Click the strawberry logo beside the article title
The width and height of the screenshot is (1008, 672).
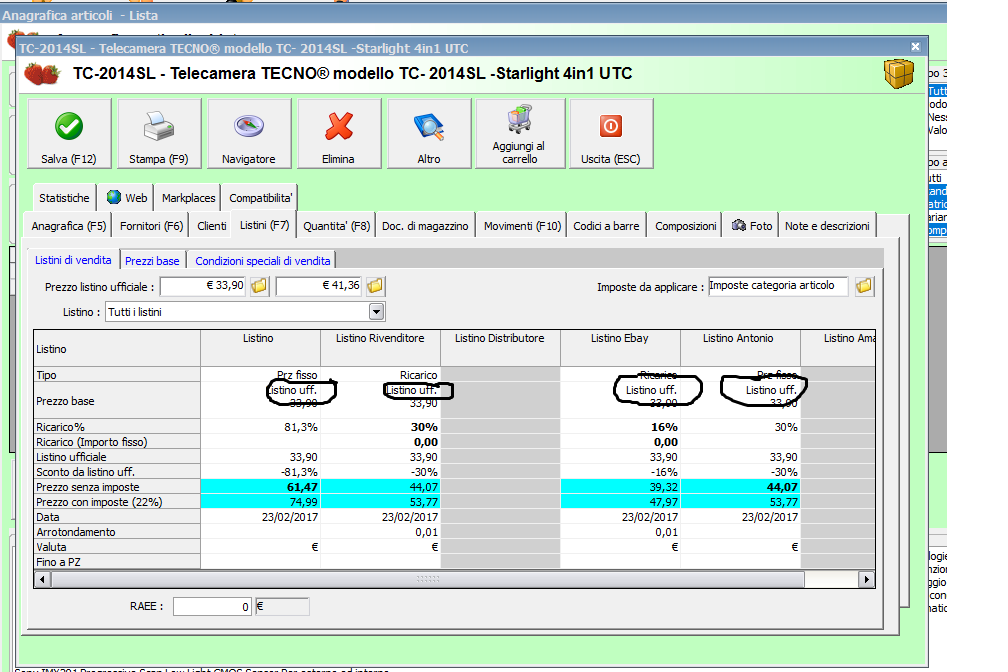(x=42, y=74)
